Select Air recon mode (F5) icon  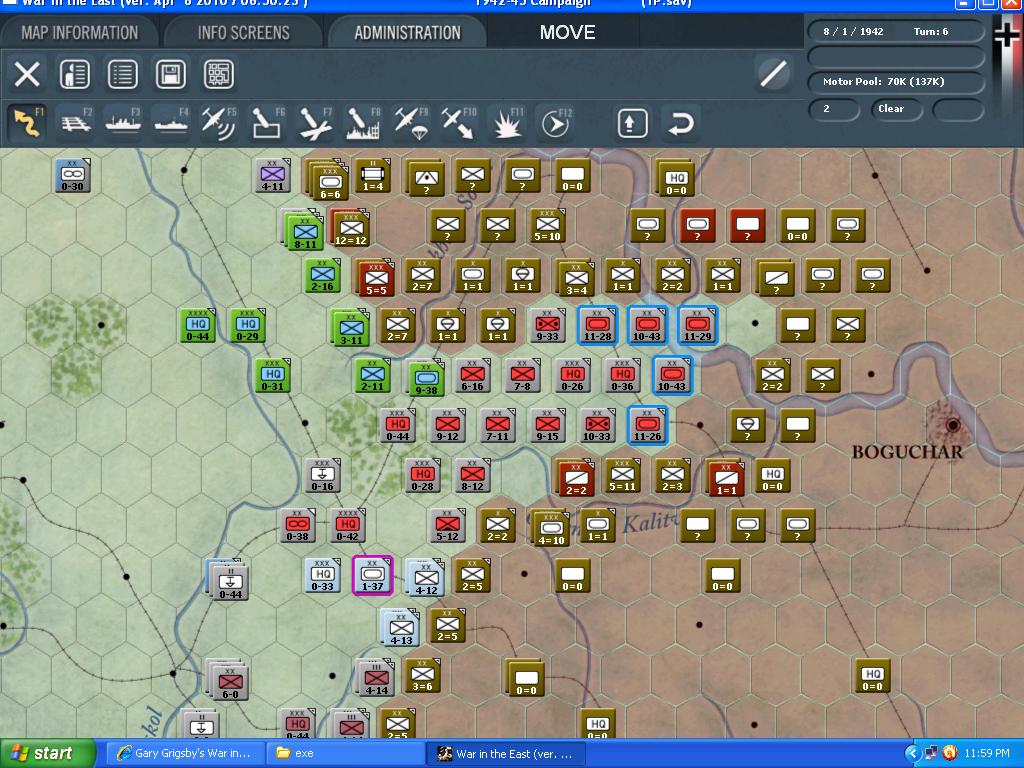pyautogui.click(x=219, y=122)
